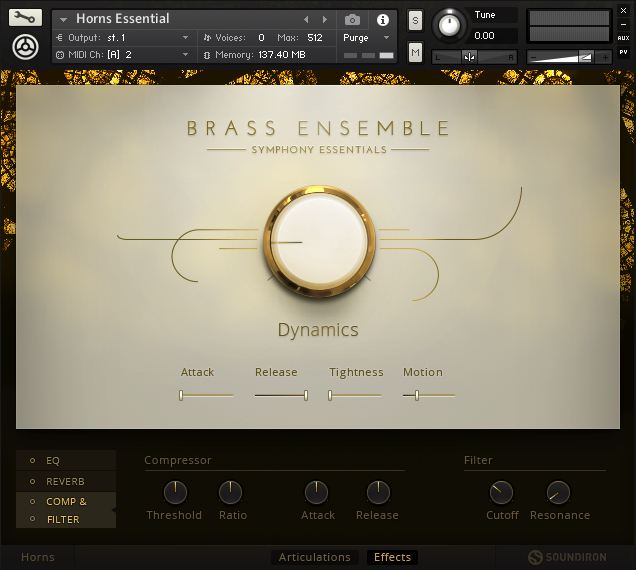Click the output level meter

point(569,26)
